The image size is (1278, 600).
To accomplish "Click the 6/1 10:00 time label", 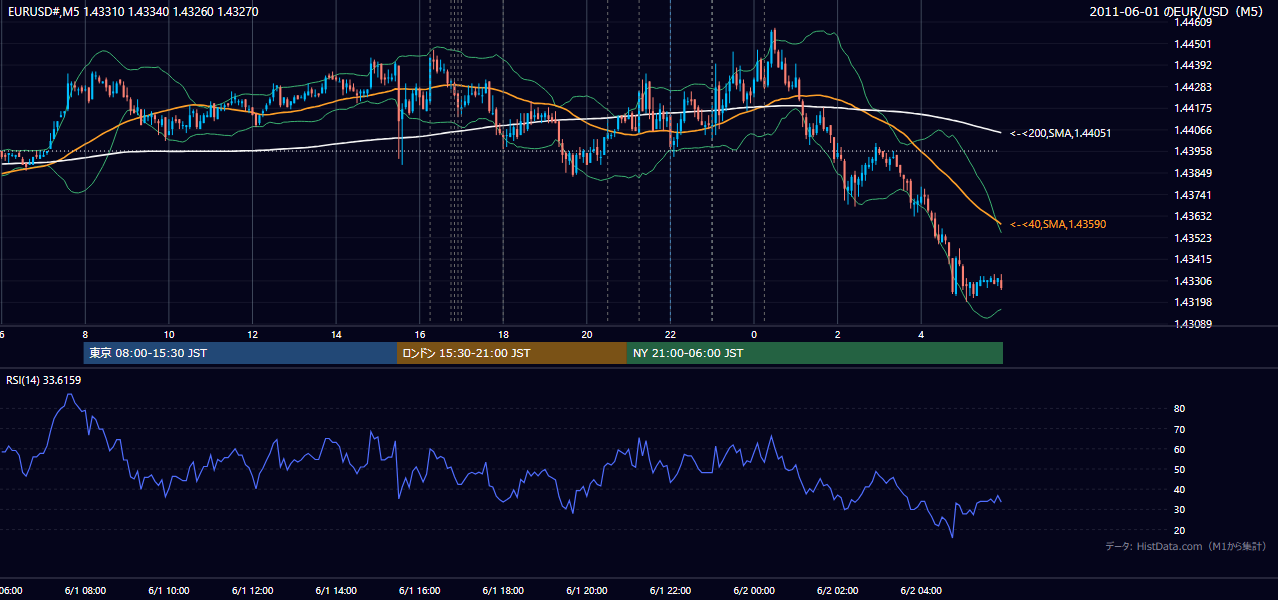I will coord(169,590).
